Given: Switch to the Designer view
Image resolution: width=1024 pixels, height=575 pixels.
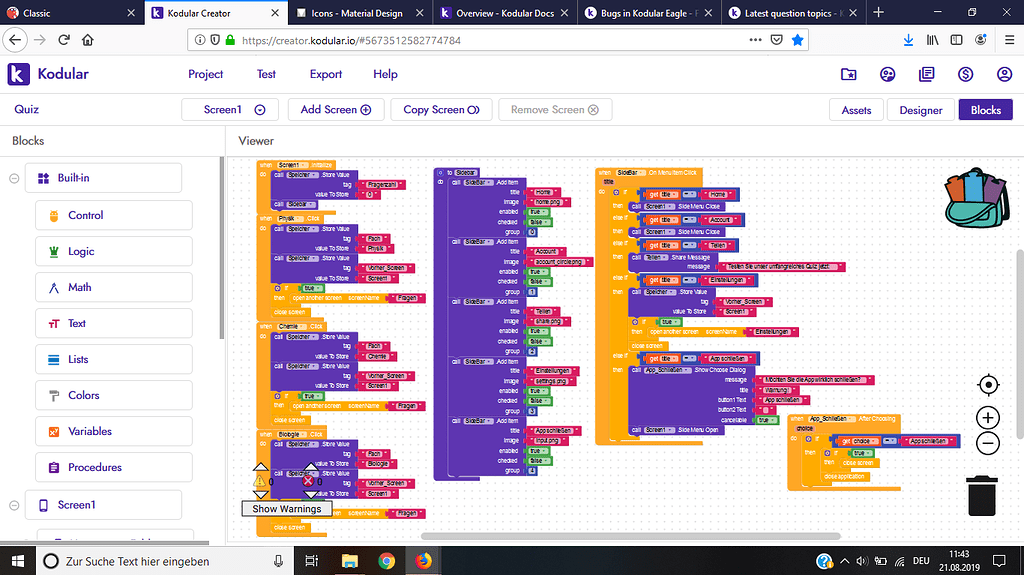Looking at the screenshot, I should click(920, 110).
